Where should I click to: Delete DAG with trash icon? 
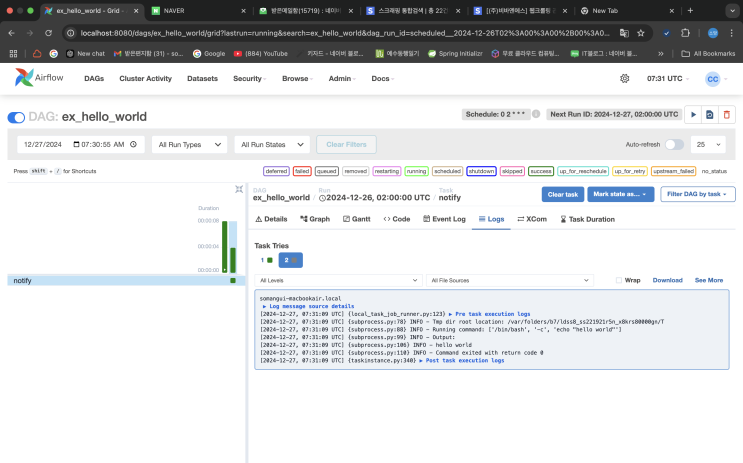tap(726, 115)
